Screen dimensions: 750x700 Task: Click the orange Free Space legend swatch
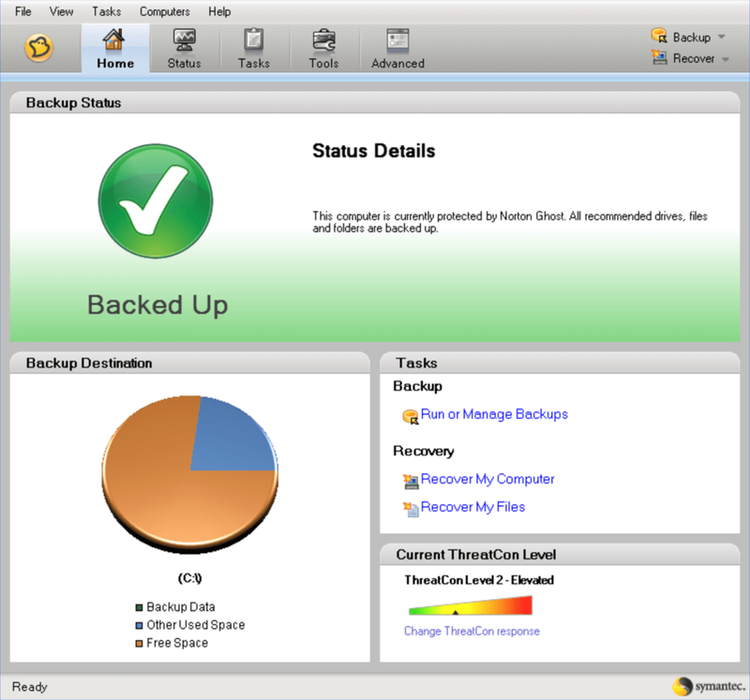click(x=139, y=644)
